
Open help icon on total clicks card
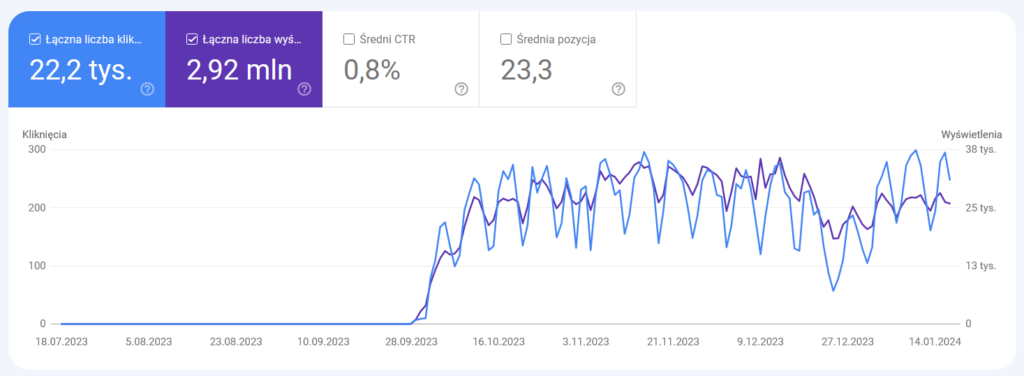tap(148, 89)
